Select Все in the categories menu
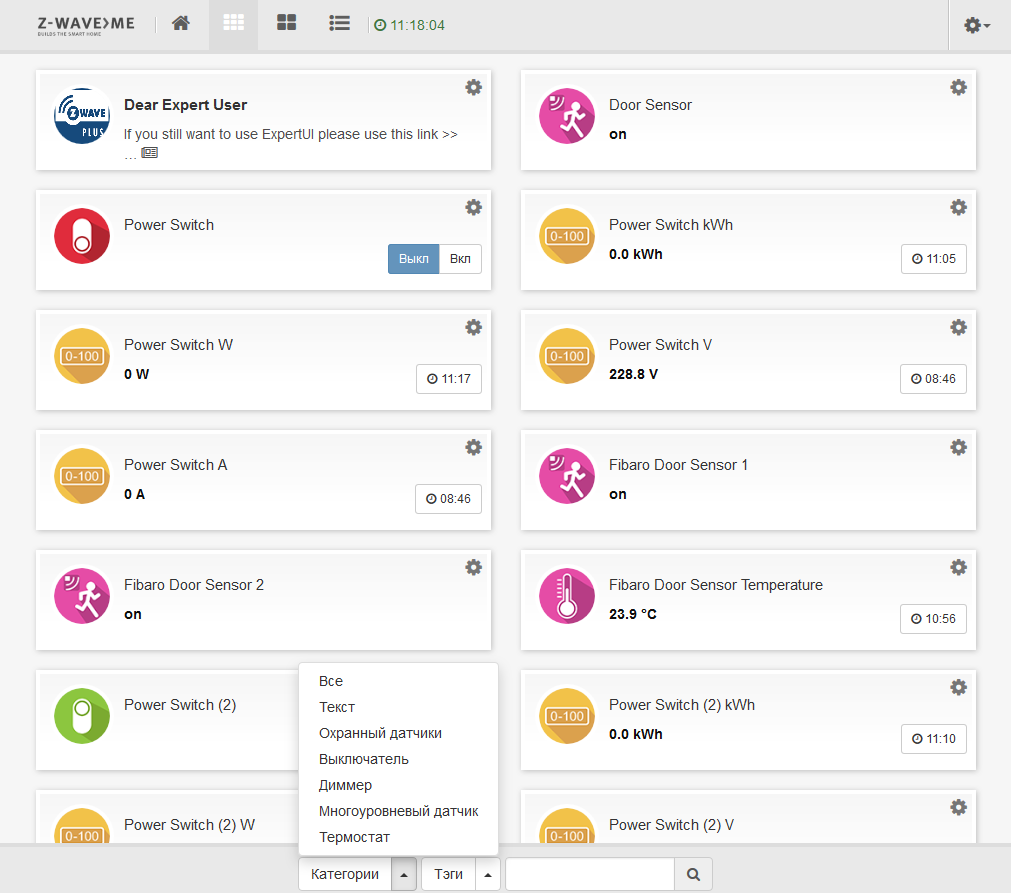Screen dimensions: 1011x893 [x=331, y=681]
